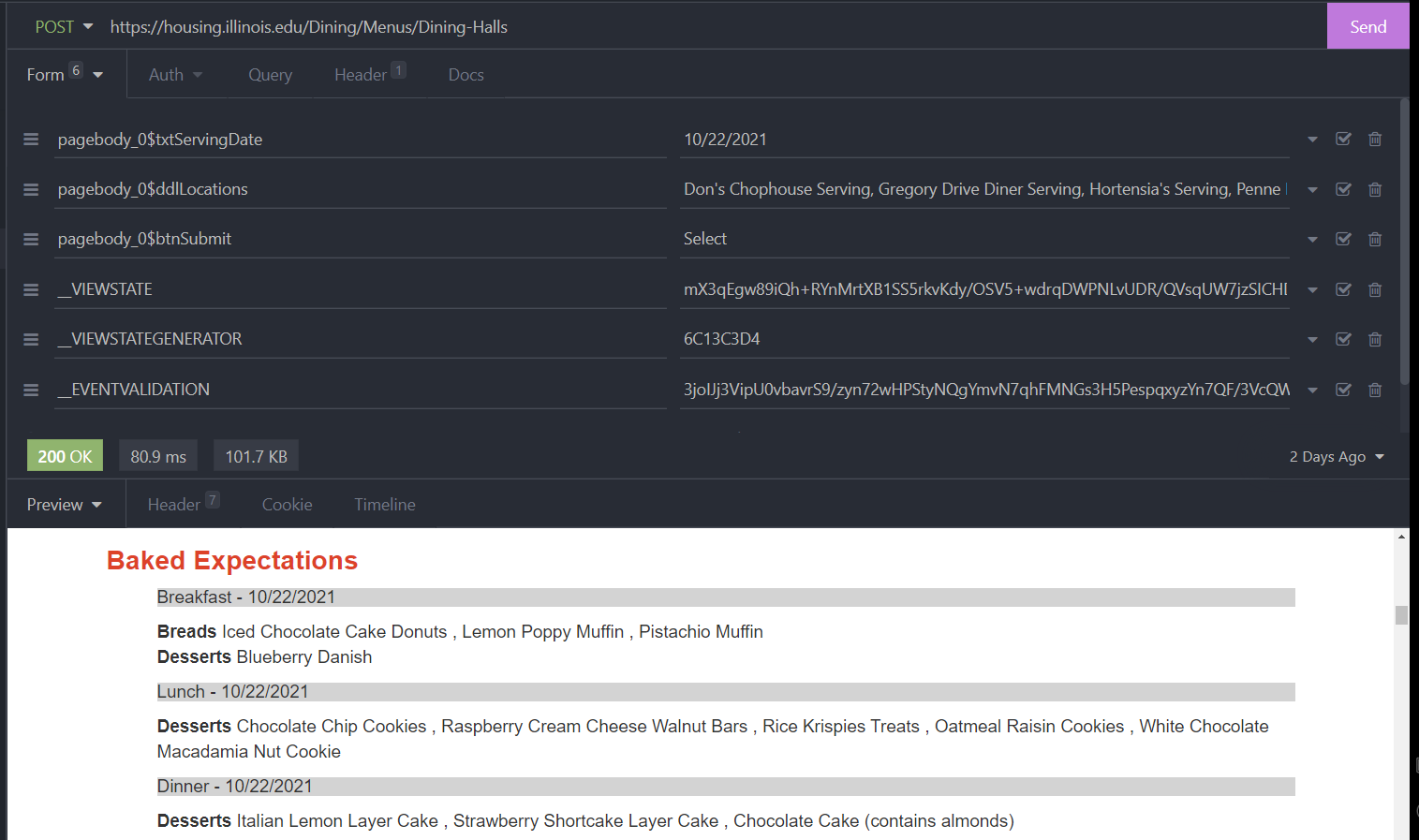Edit the Select value field
The width and height of the screenshot is (1419, 840).
(x=984, y=239)
